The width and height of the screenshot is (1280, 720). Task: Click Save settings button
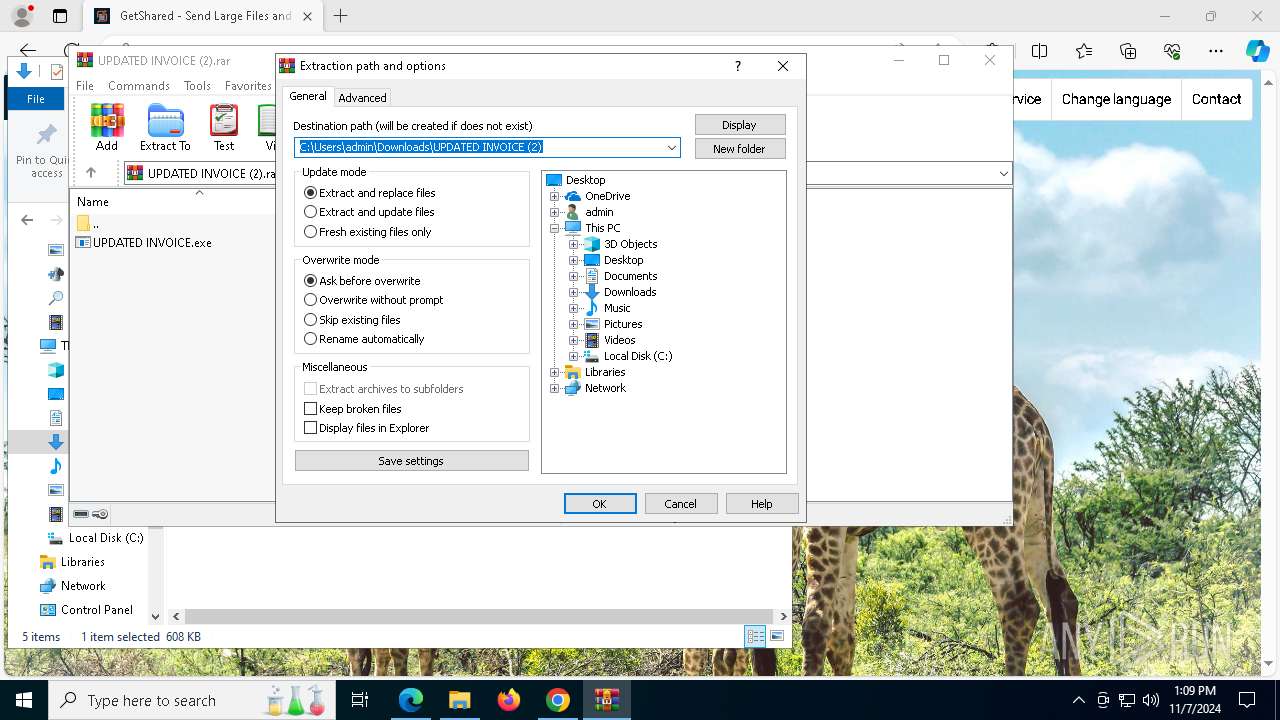point(411,461)
